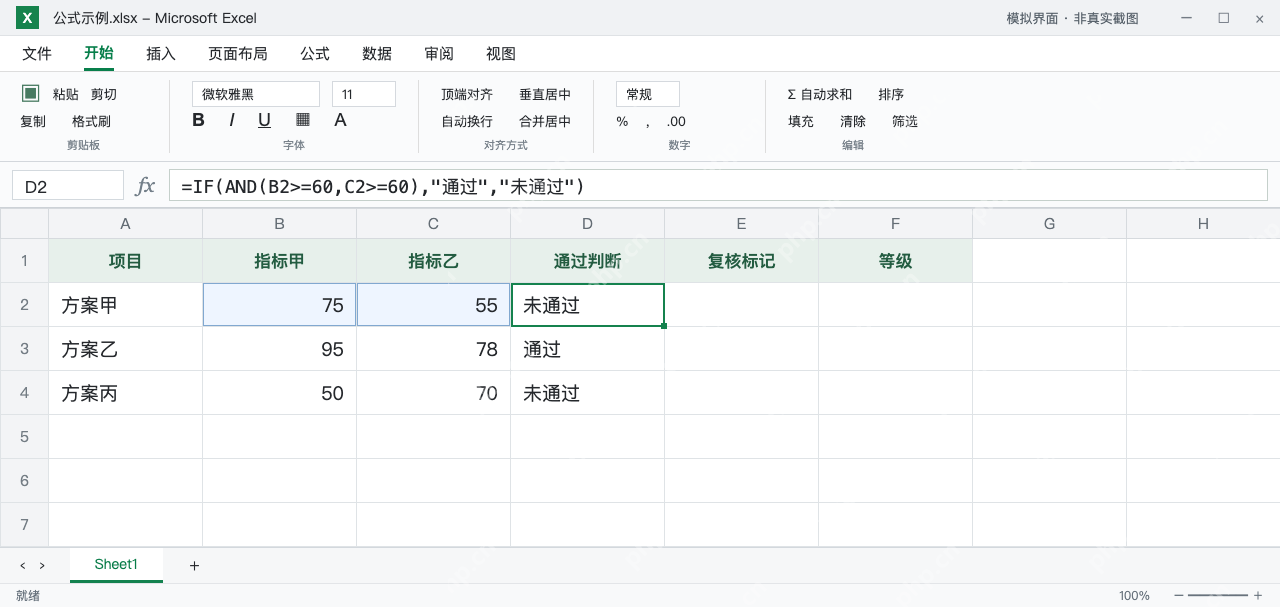Viewport: 1280px width, 608px height.
Task: Click the 剪切 cut button
Action: [104, 94]
